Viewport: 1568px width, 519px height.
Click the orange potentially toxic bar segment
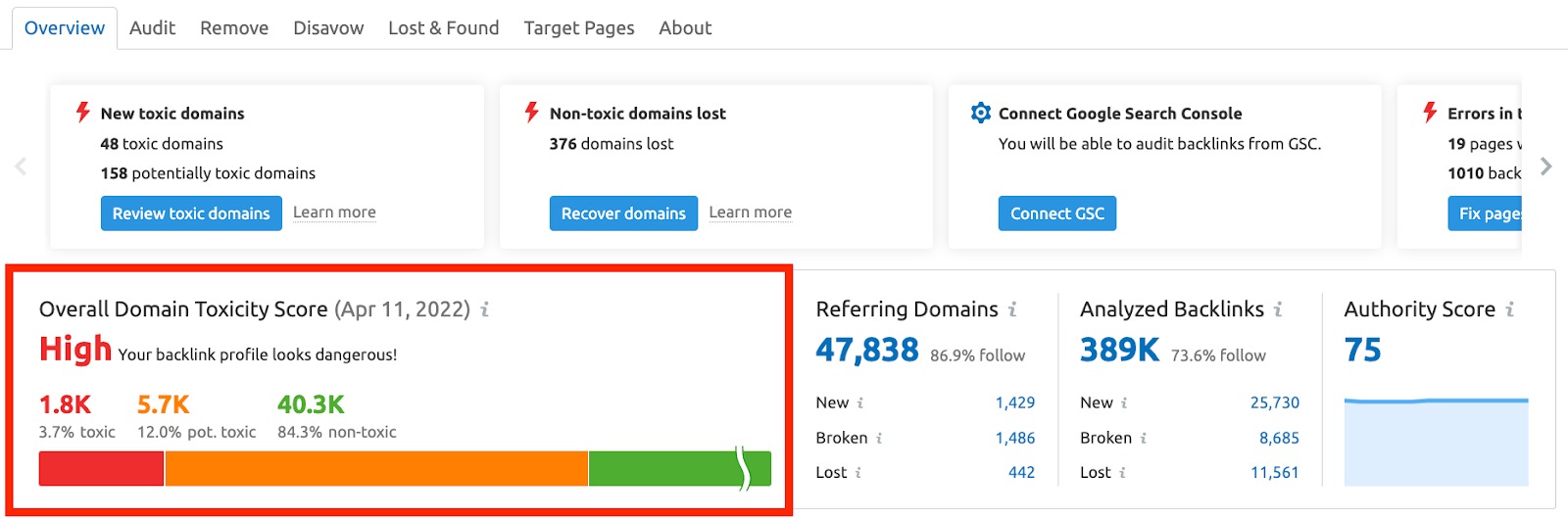tap(376, 468)
